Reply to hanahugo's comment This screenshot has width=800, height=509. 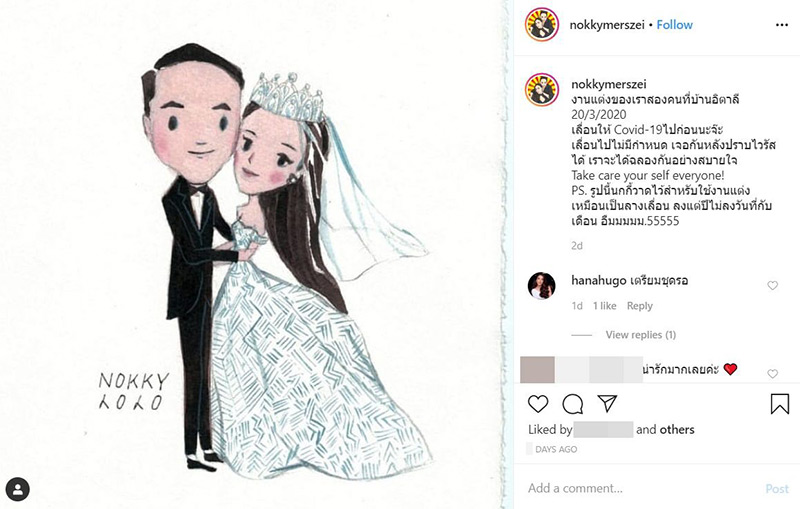point(640,306)
